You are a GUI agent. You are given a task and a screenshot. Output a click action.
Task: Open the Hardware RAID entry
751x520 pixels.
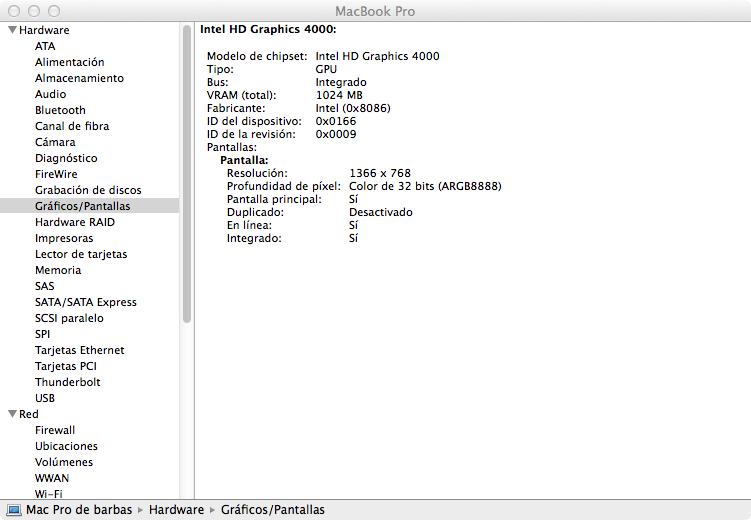click(75, 222)
